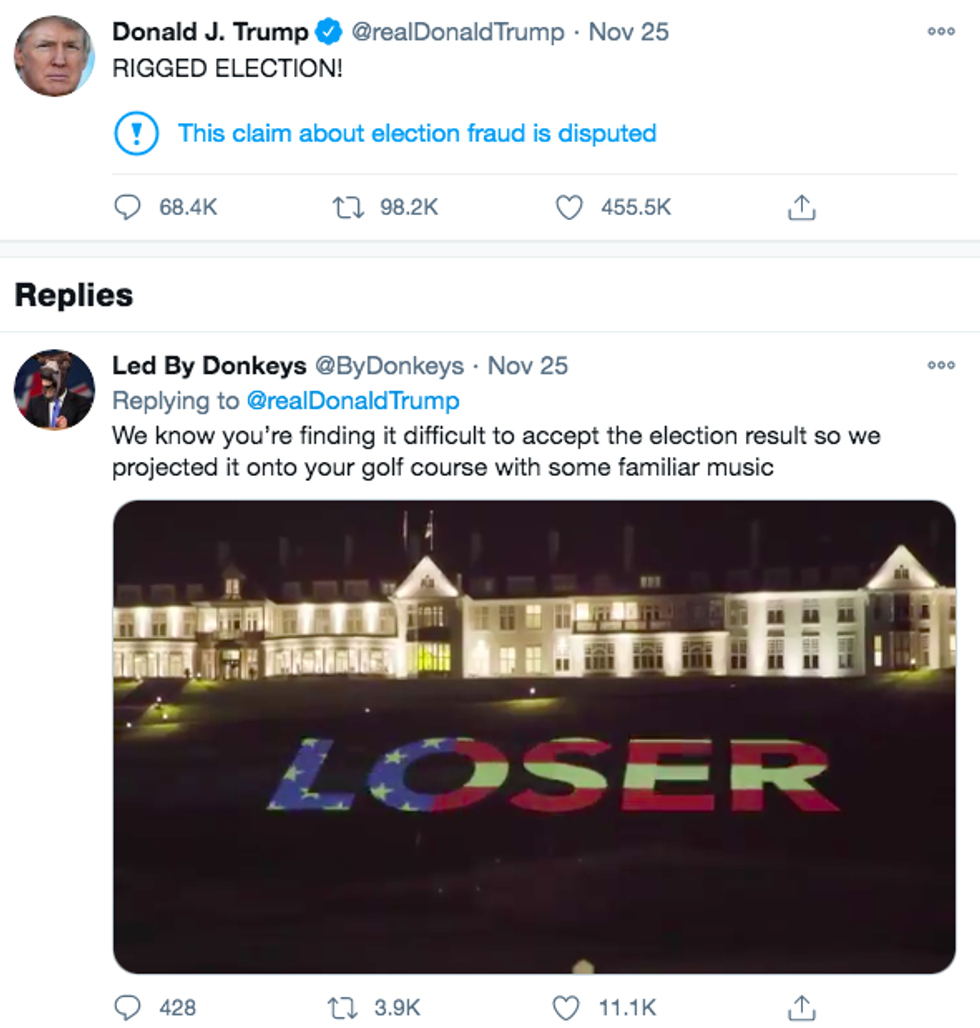The image size is (980, 1028).
Task: Play the LOSER golf course projection video
Action: (534, 736)
